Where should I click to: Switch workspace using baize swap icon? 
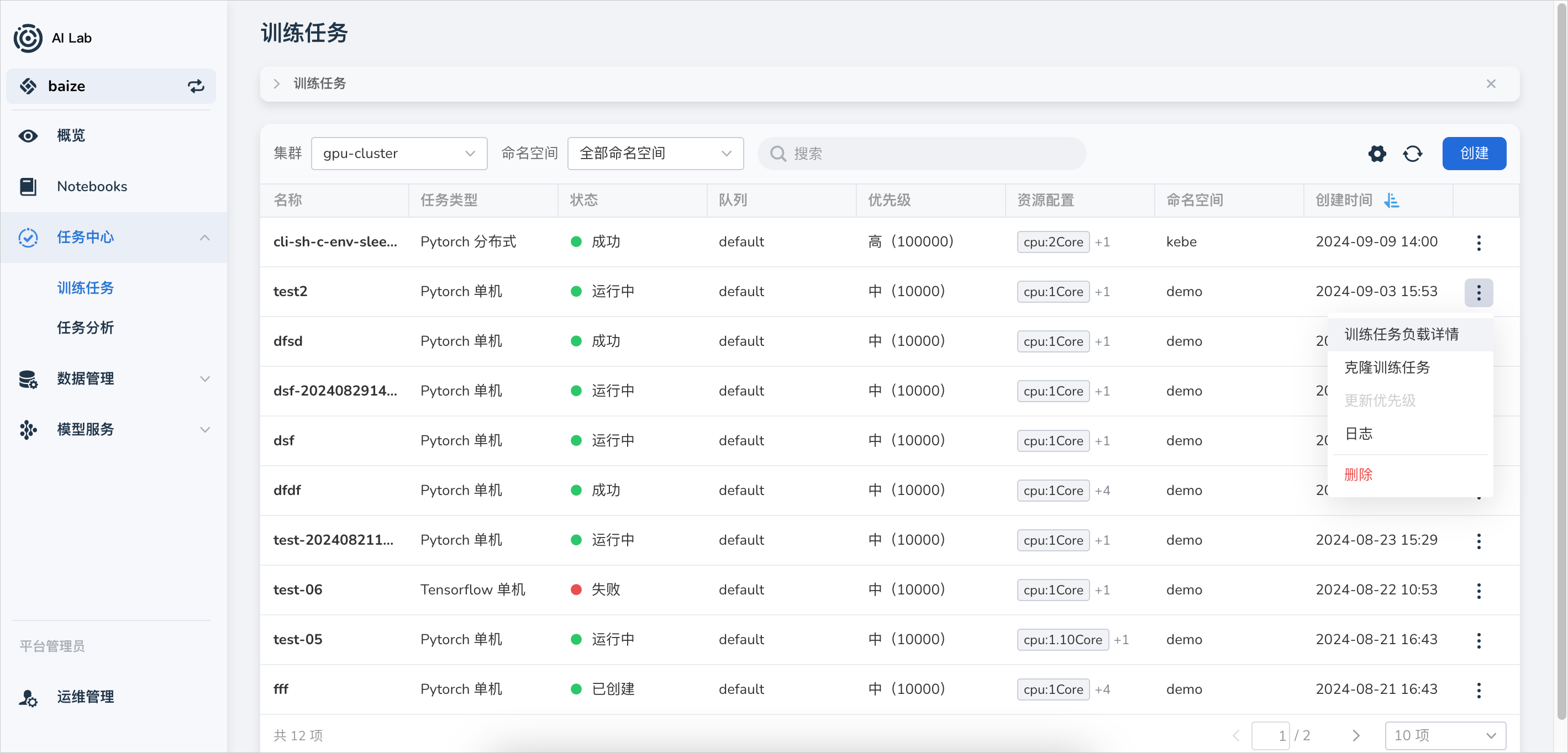tap(196, 86)
